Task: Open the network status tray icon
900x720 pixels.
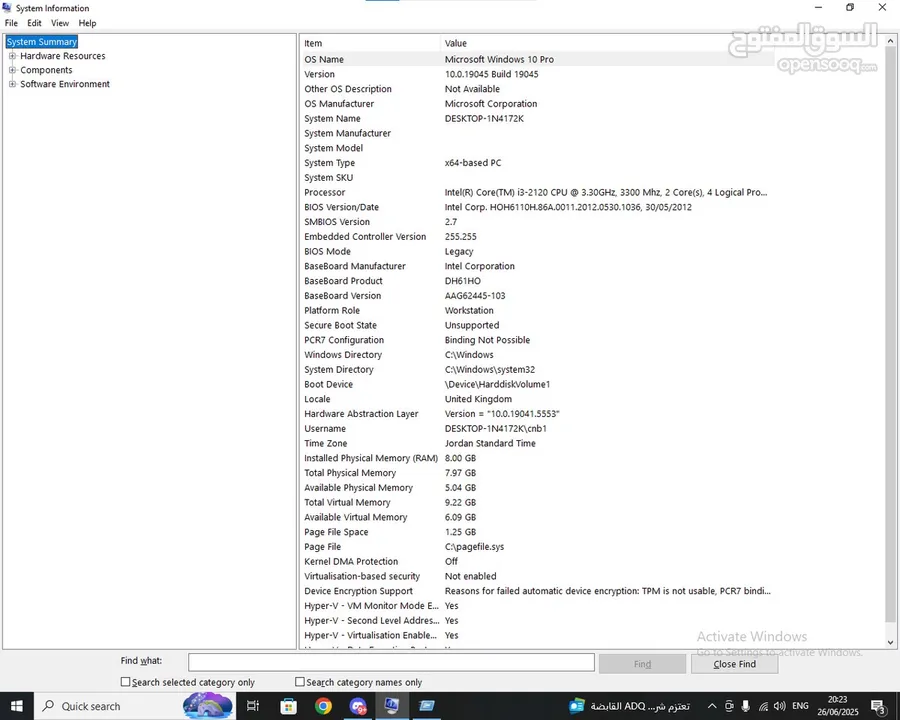Action: pyautogui.click(x=763, y=706)
